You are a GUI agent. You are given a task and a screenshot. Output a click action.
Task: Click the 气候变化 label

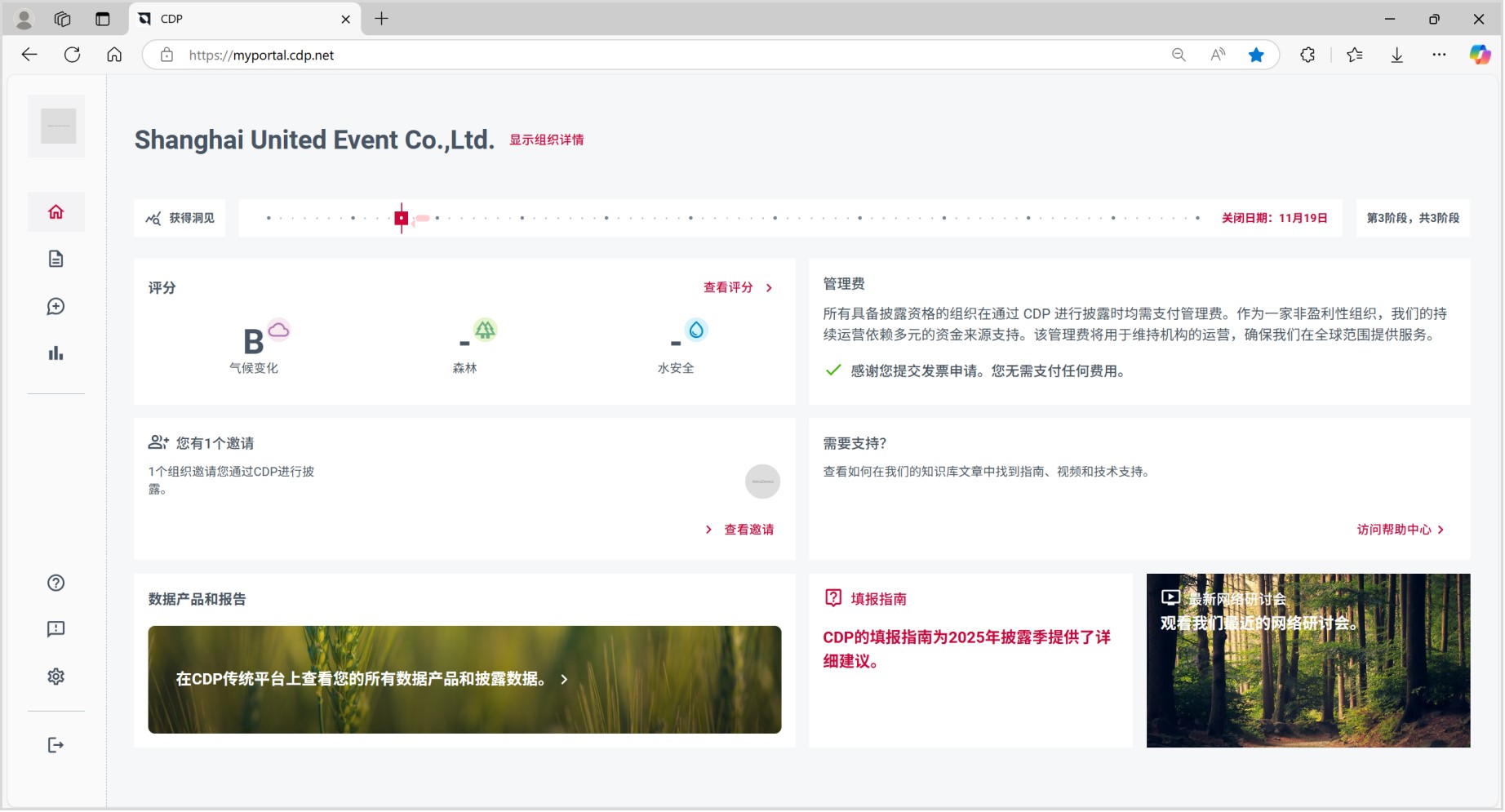click(x=253, y=369)
